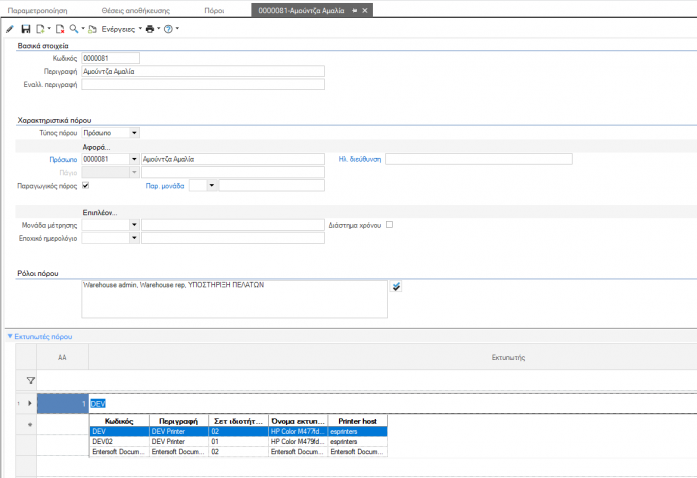Switch to the Θέσεις αποθήκευσης tab
The image size is (697, 478).
[x=136, y=10]
